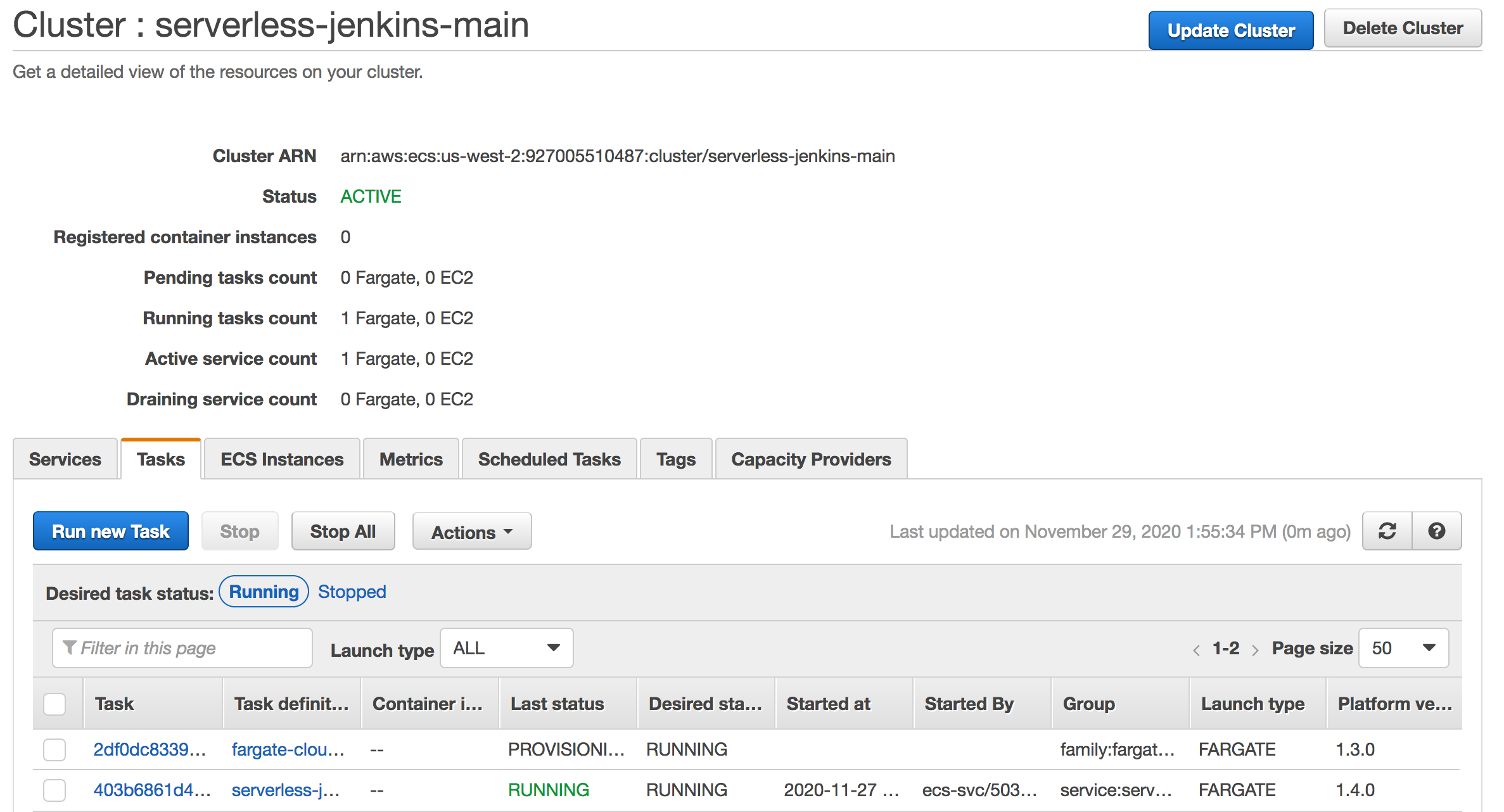The image size is (1504, 812).
Task: Open the Capacity Providers tab
Action: (x=811, y=459)
